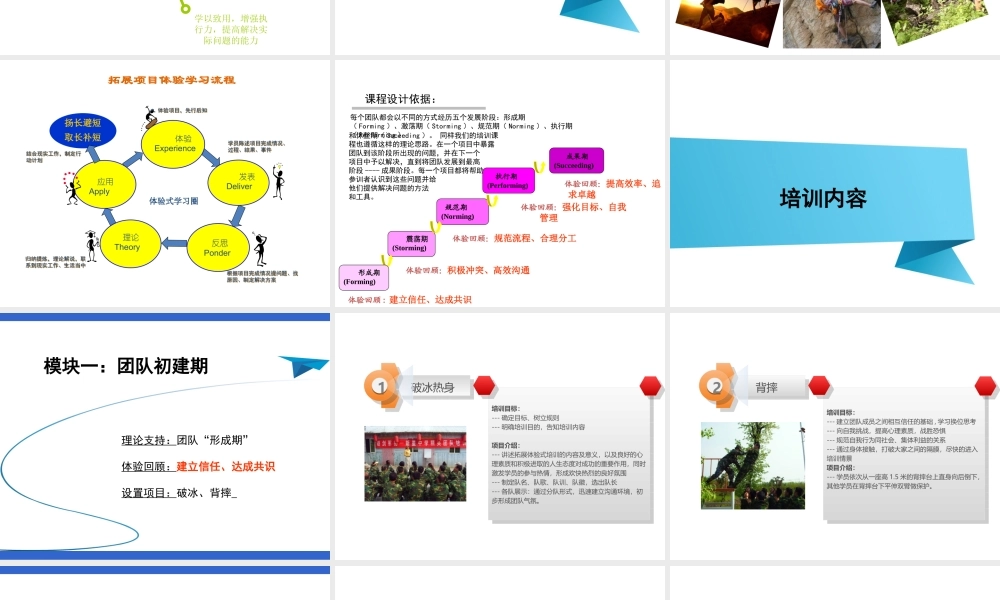Select the green 学以致用 text in the top slide
The image size is (1000, 600).
tap(231, 29)
